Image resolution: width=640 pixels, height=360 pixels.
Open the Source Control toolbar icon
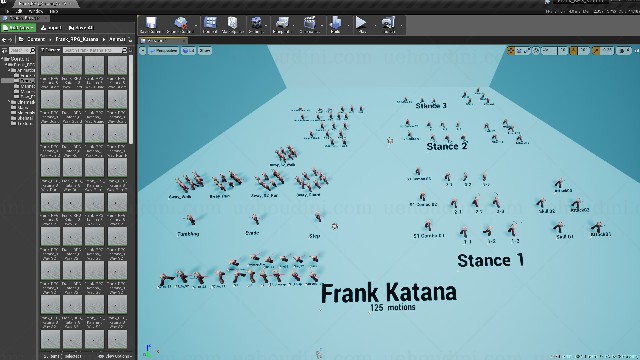pyautogui.click(x=180, y=24)
